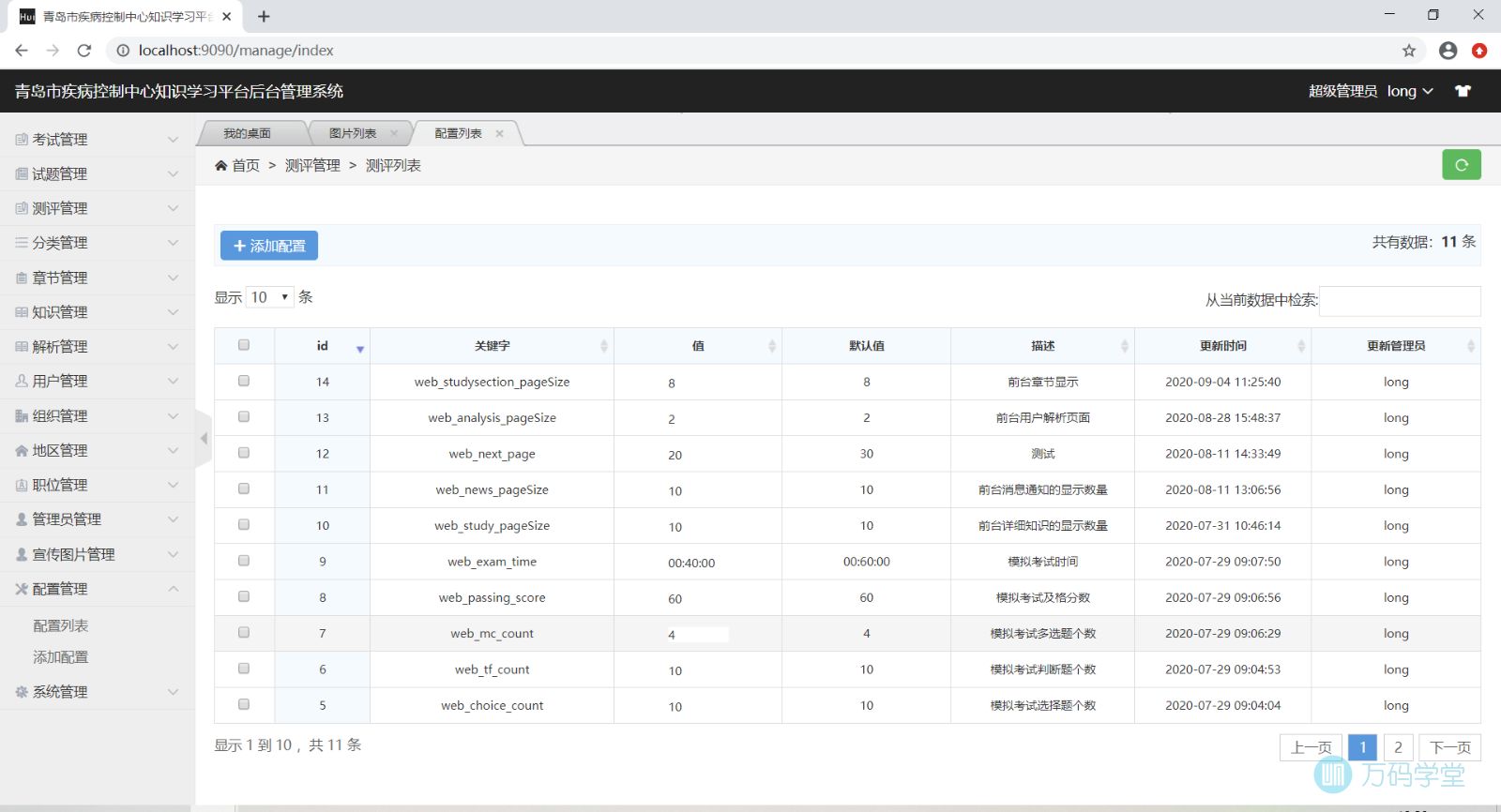Sort table by id column arrow

point(360,349)
